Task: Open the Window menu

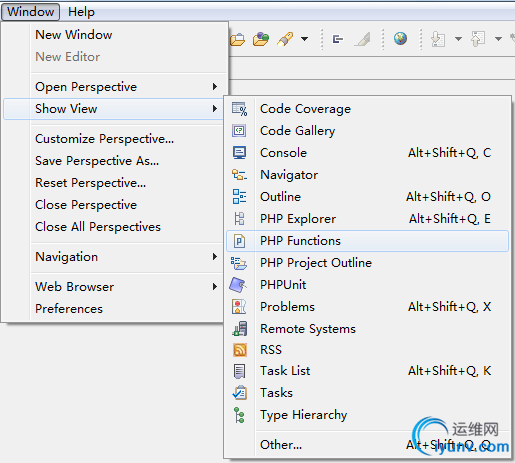Action: (x=30, y=12)
